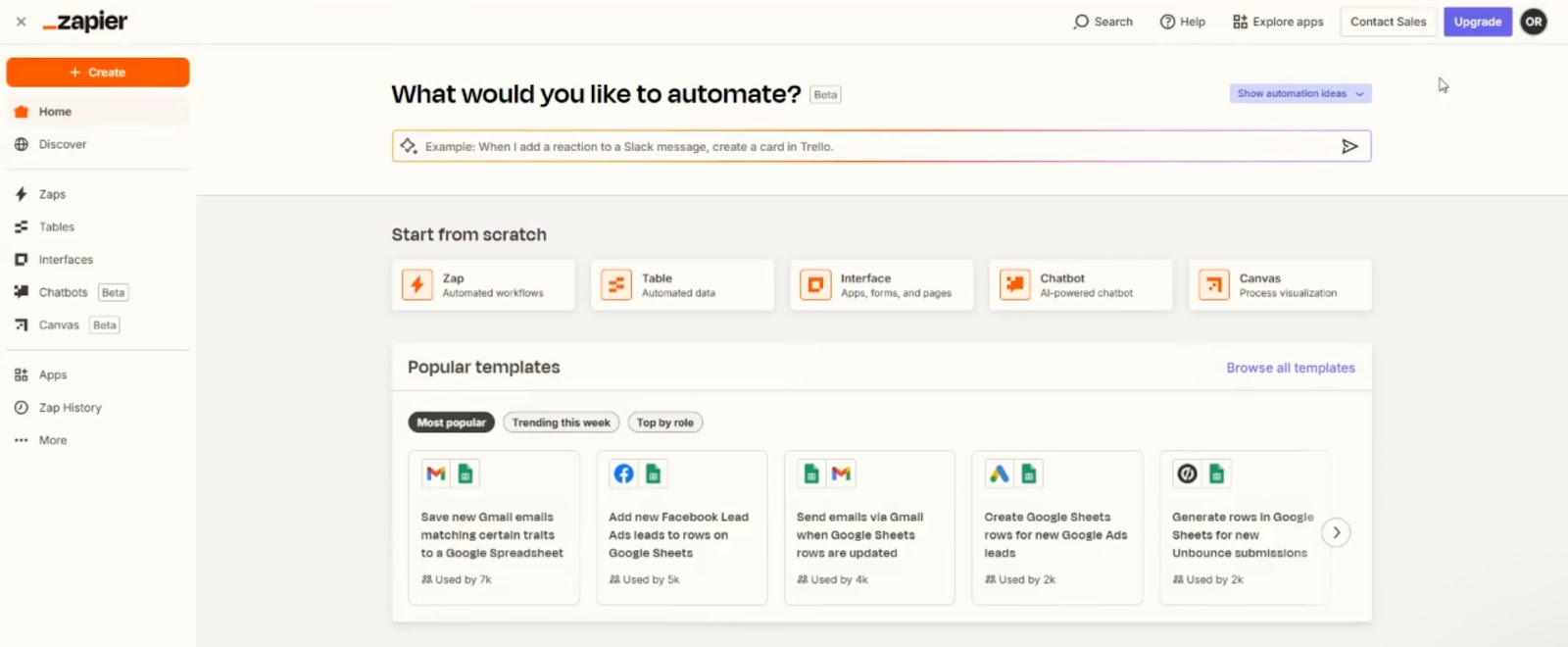
Task: Click the Zap History clock icon
Action: tap(22, 408)
